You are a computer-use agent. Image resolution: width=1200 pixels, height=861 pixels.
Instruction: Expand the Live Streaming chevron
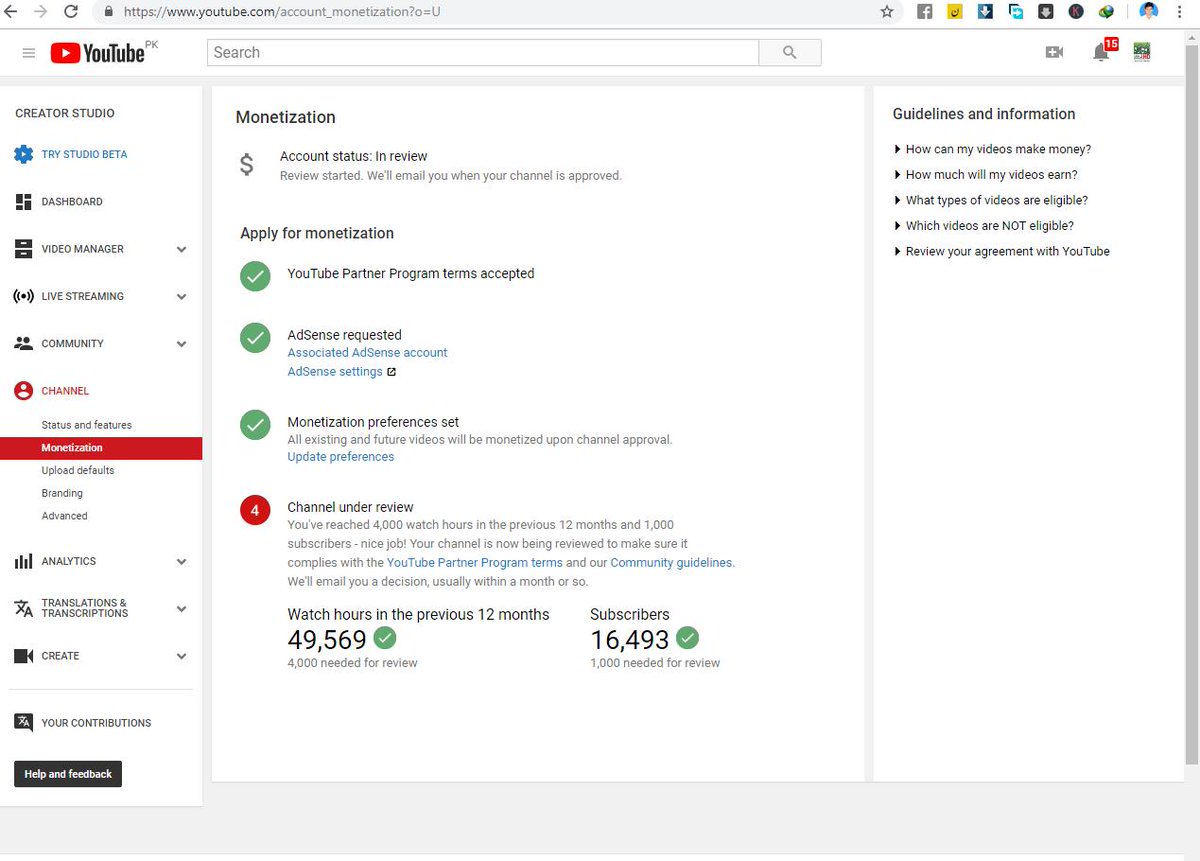pos(181,297)
